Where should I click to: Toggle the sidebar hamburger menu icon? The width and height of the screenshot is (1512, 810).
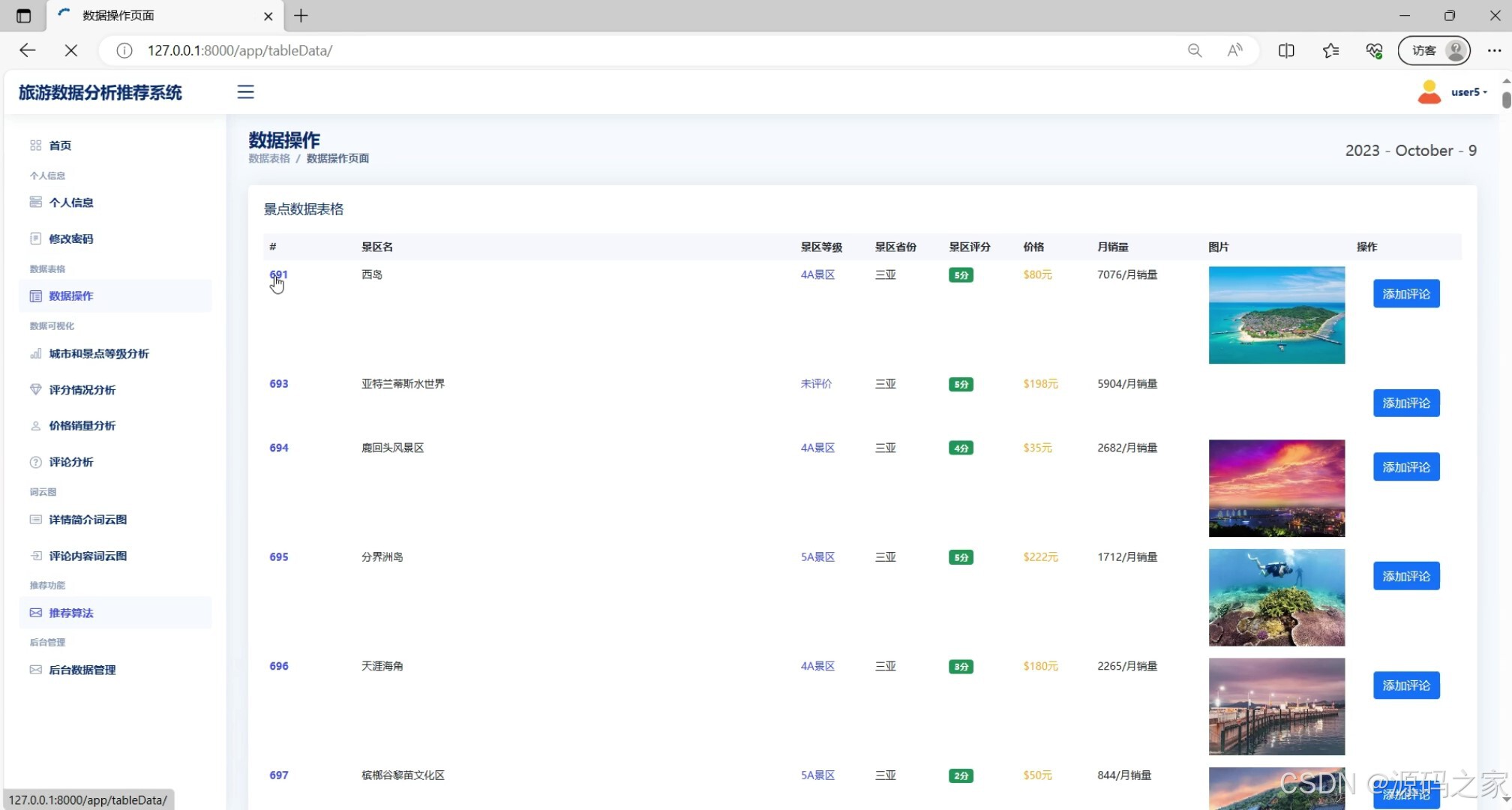(x=245, y=92)
